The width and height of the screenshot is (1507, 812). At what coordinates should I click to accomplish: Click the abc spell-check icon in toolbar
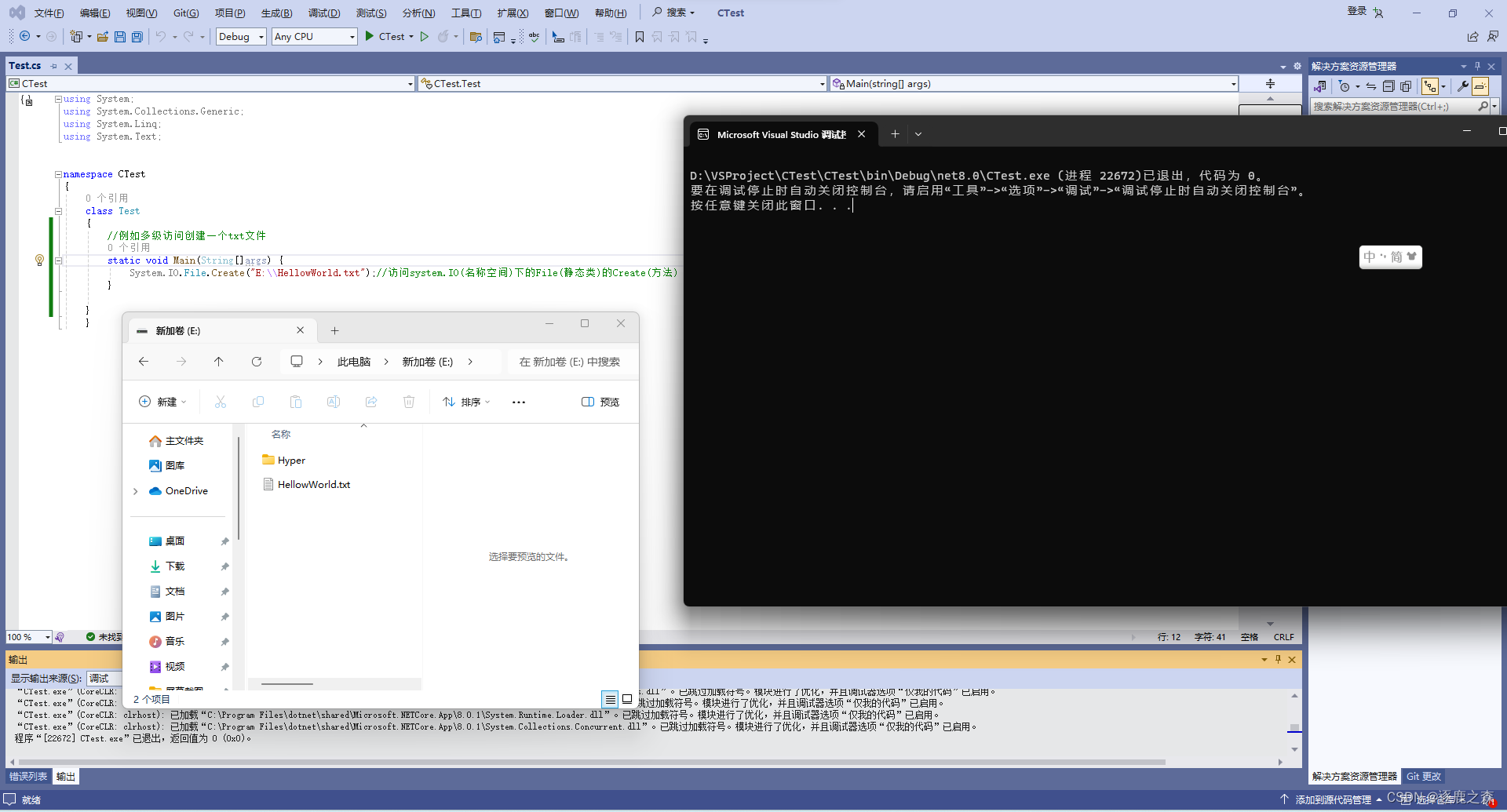(x=534, y=37)
